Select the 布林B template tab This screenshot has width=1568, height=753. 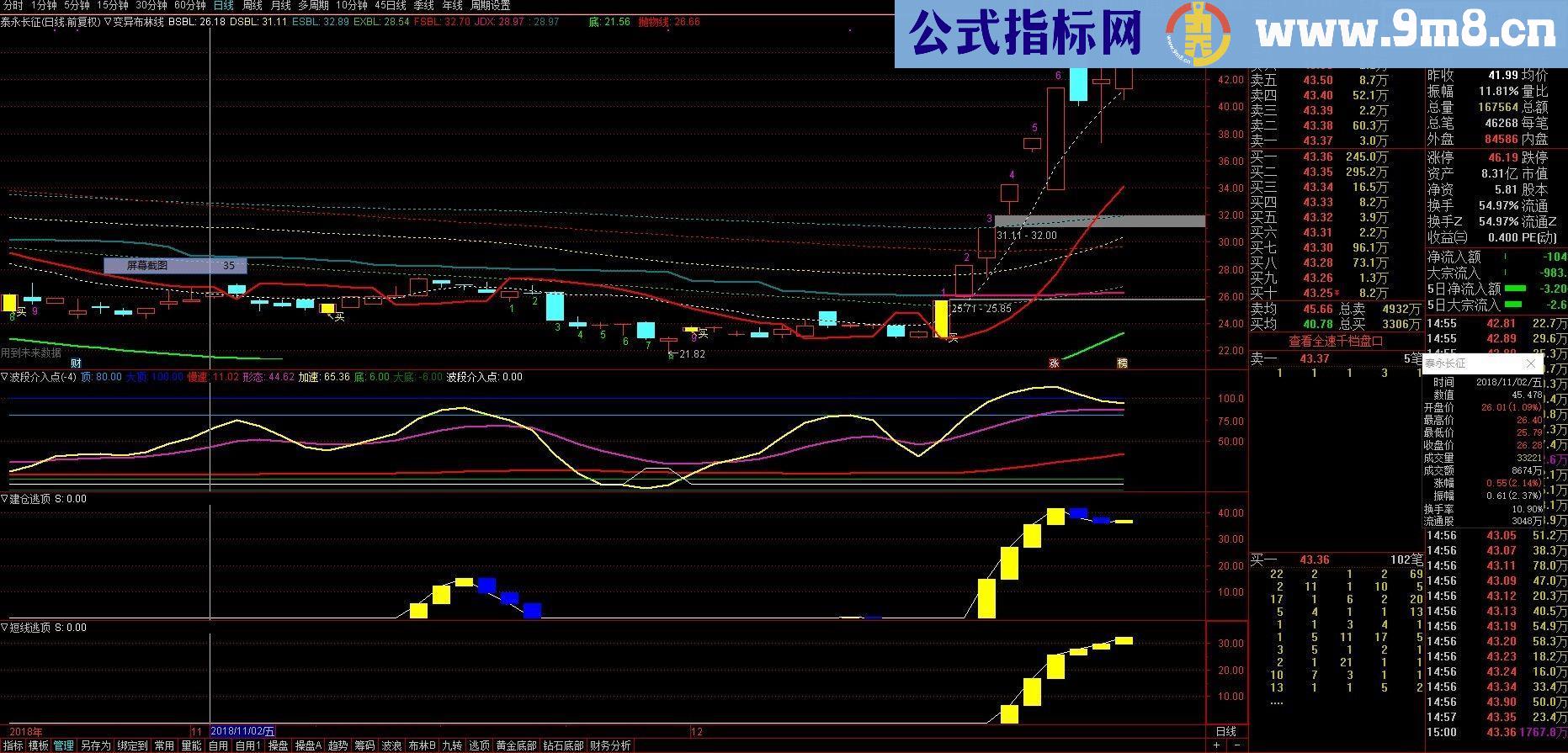(422, 746)
